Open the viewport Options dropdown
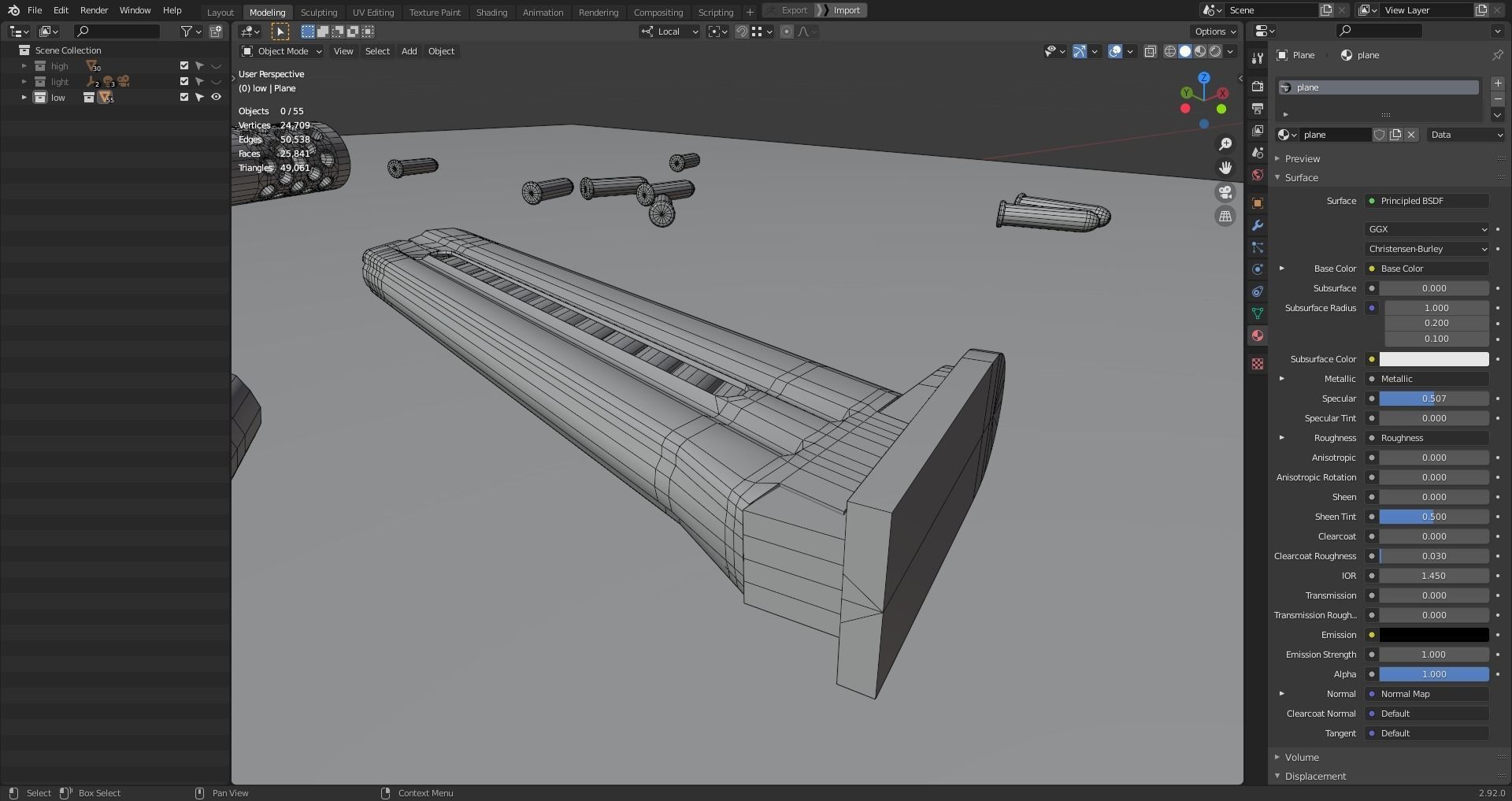The height and width of the screenshot is (801, 1512). [1215, 32]
